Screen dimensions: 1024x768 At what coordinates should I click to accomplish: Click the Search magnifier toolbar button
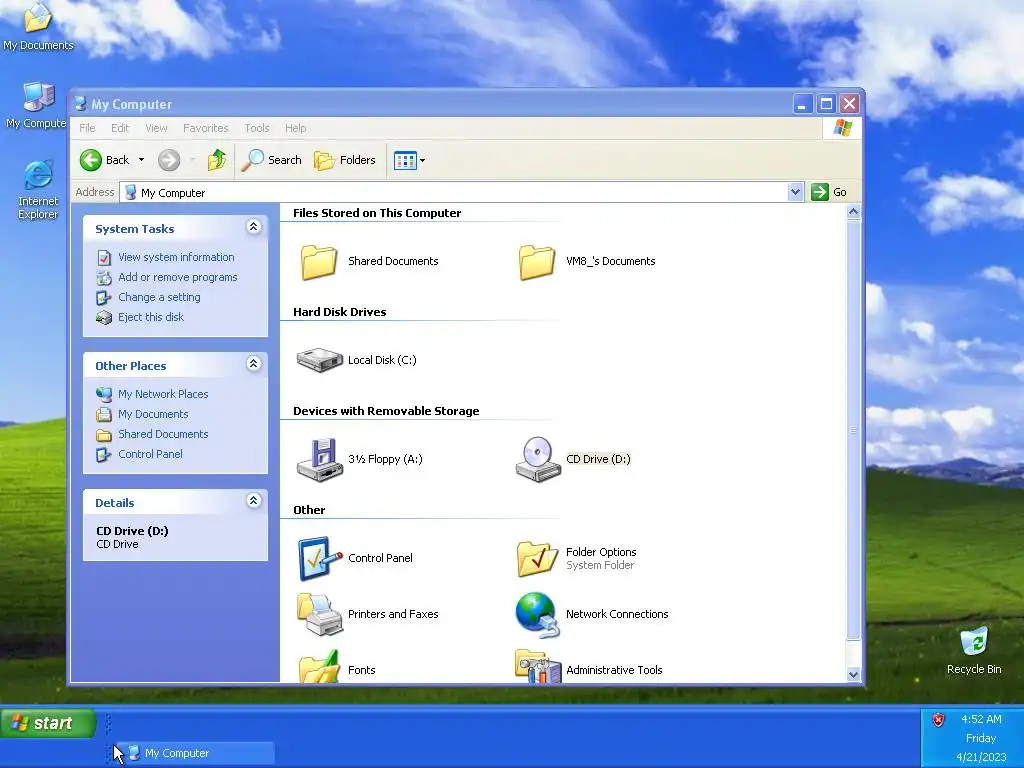(271, 160)
